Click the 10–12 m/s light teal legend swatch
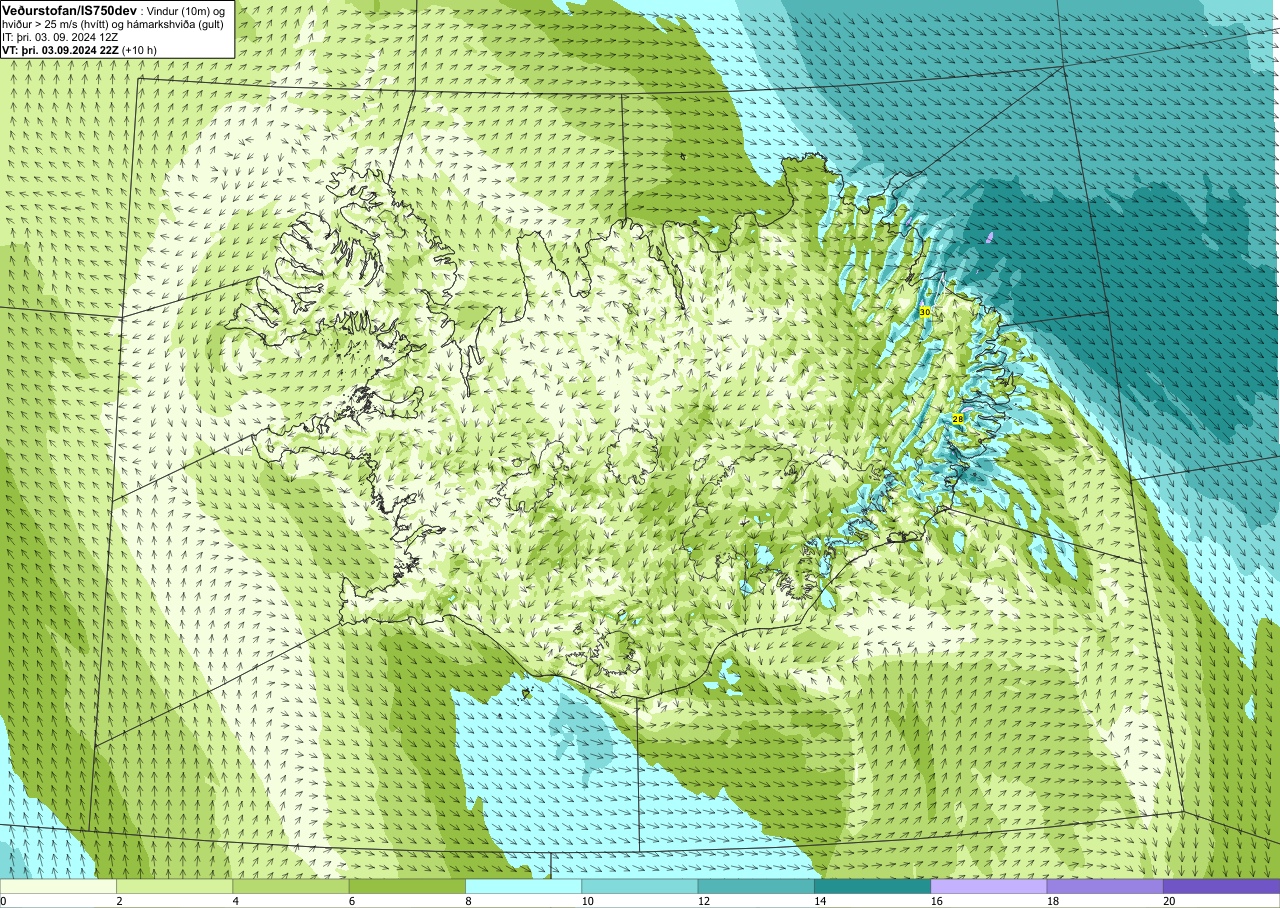 [640, 886]
